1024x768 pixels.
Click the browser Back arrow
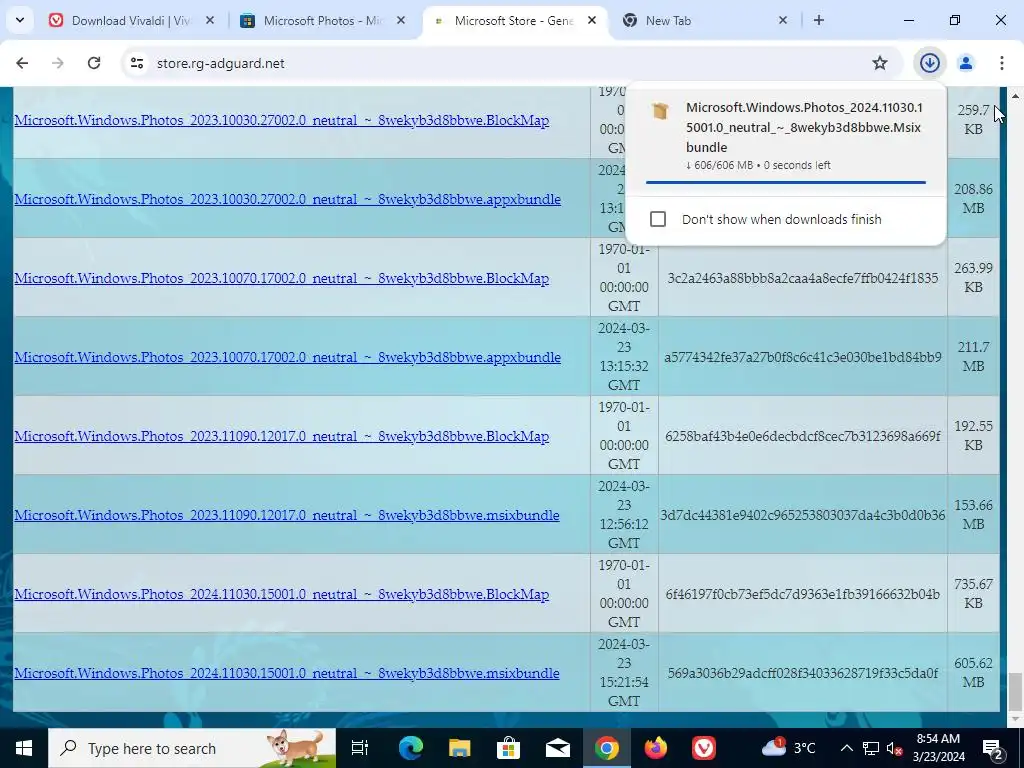pos(22,63)
